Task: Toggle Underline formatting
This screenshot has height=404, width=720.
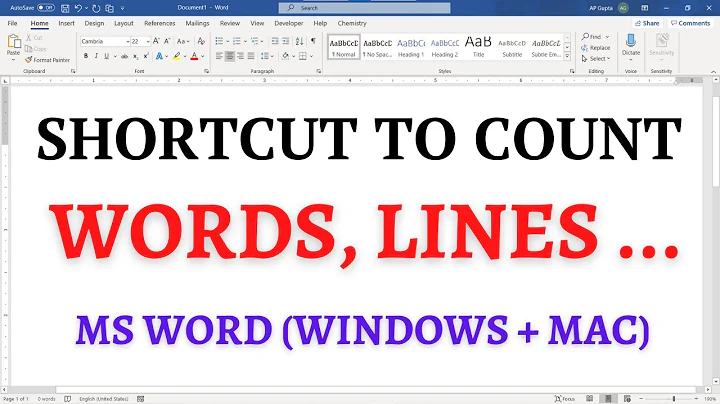Action: click(107, 56)
